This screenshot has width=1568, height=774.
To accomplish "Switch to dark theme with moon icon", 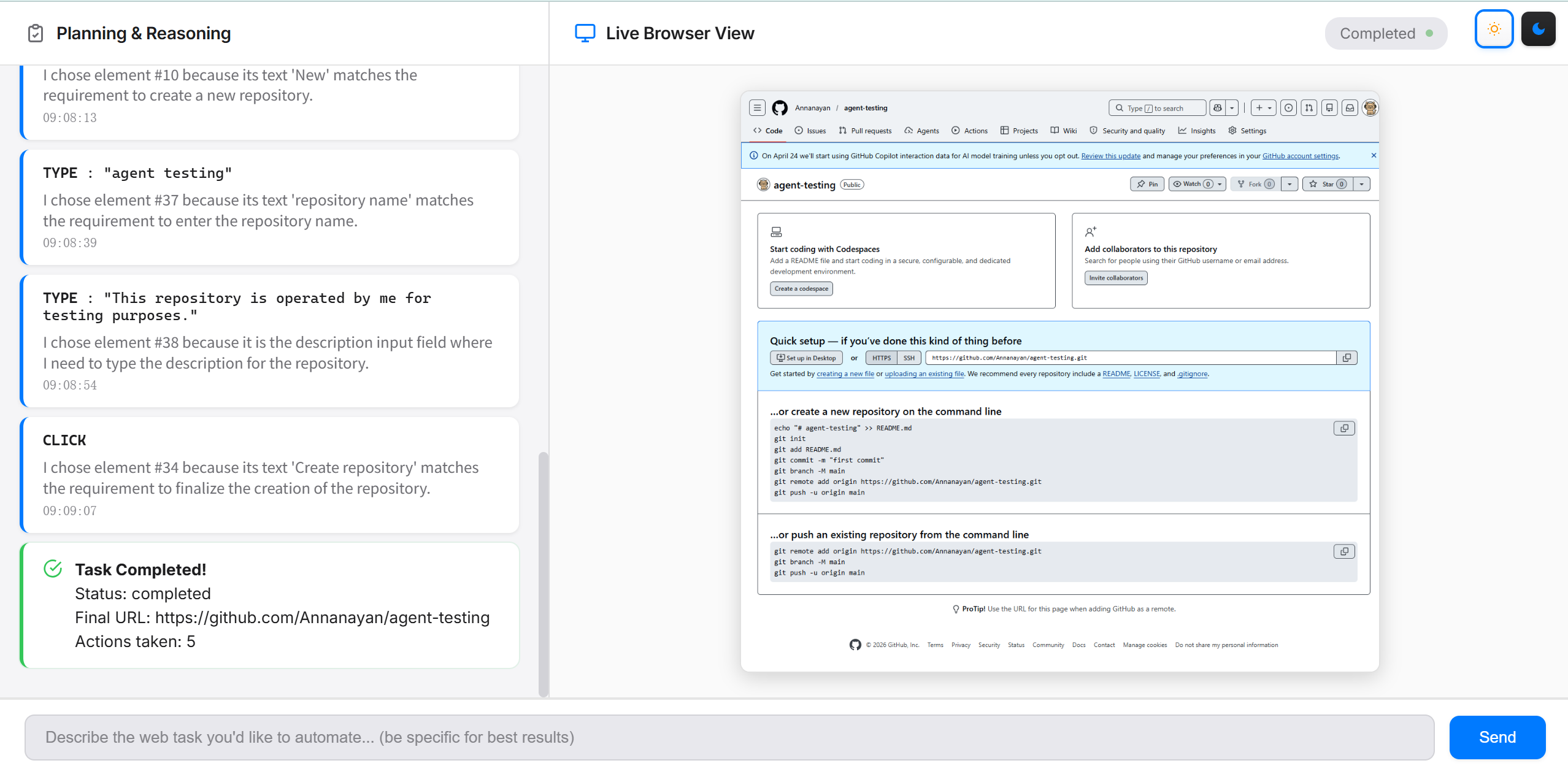I will tap(1538, 29).
